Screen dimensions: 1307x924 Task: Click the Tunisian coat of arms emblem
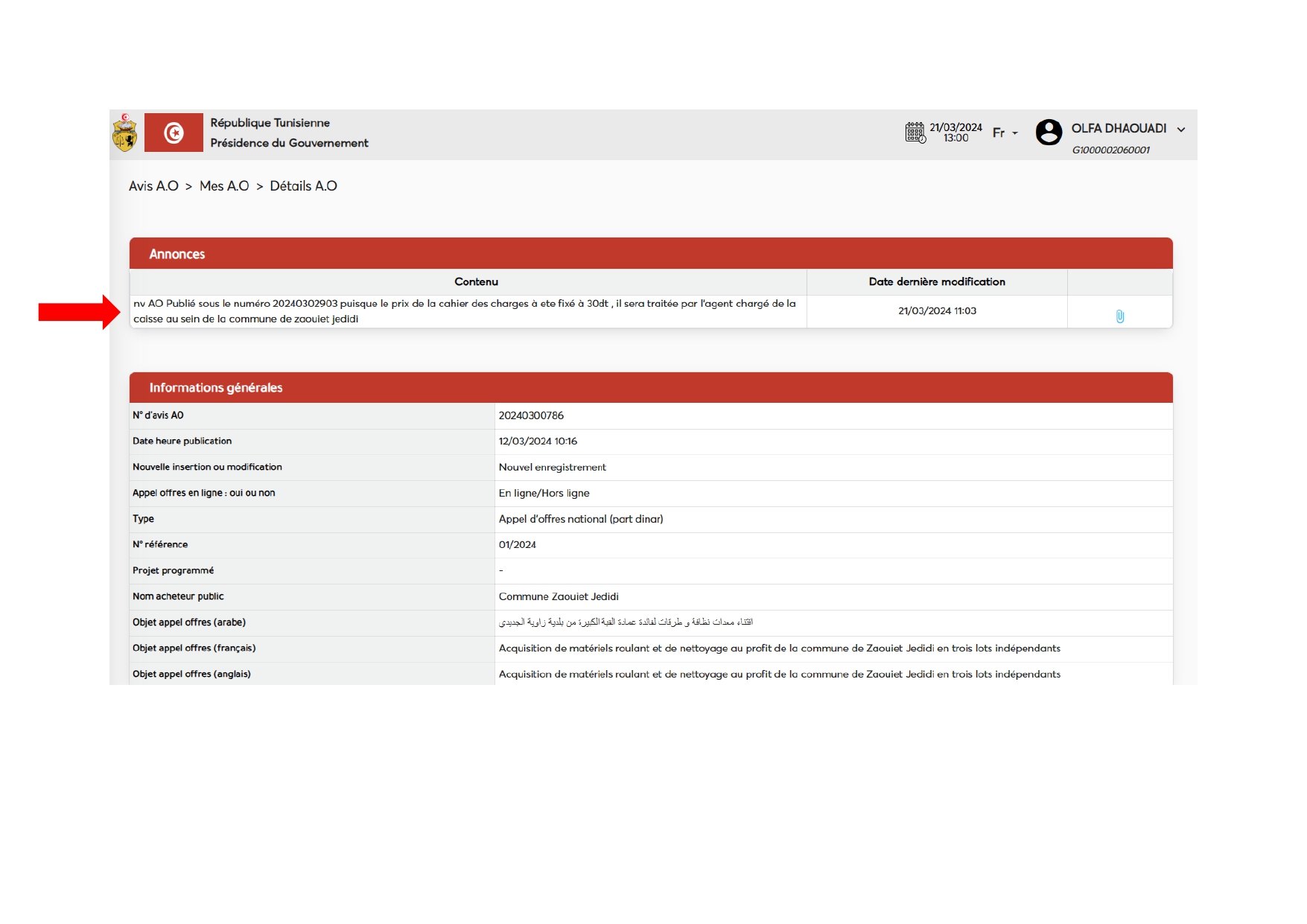pos(124,133)
